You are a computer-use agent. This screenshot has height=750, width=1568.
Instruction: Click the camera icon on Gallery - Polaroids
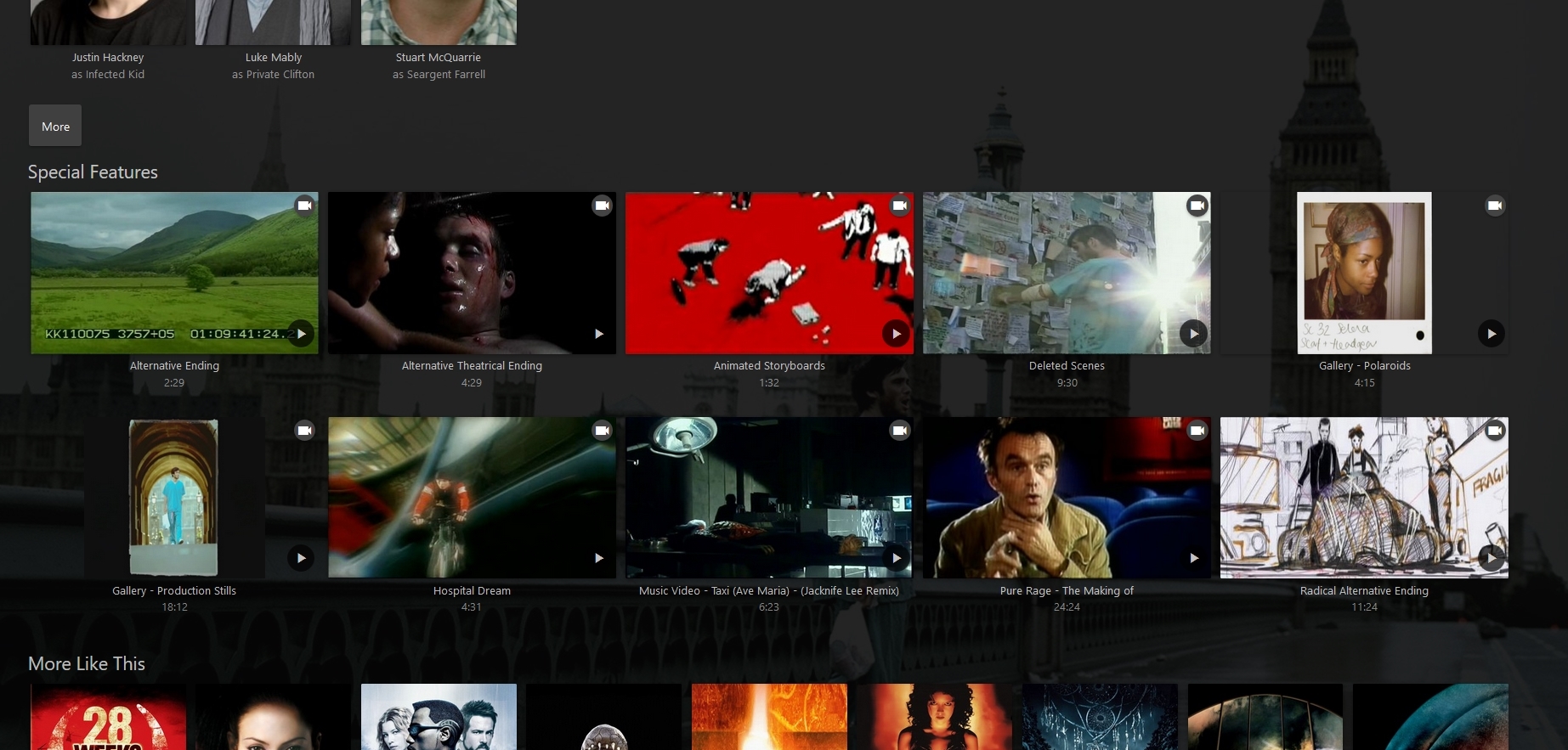1494,206
